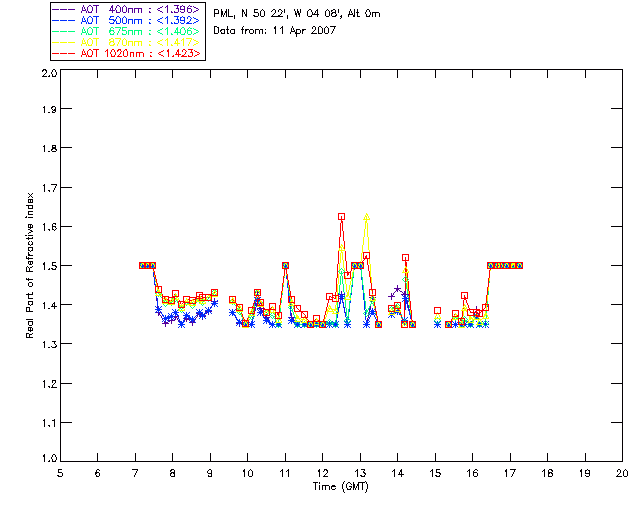The height and width of the screenshot is (512, 640).
Task: Click the y-axis tick label 1.4
Action: click(x=49, y=305)
